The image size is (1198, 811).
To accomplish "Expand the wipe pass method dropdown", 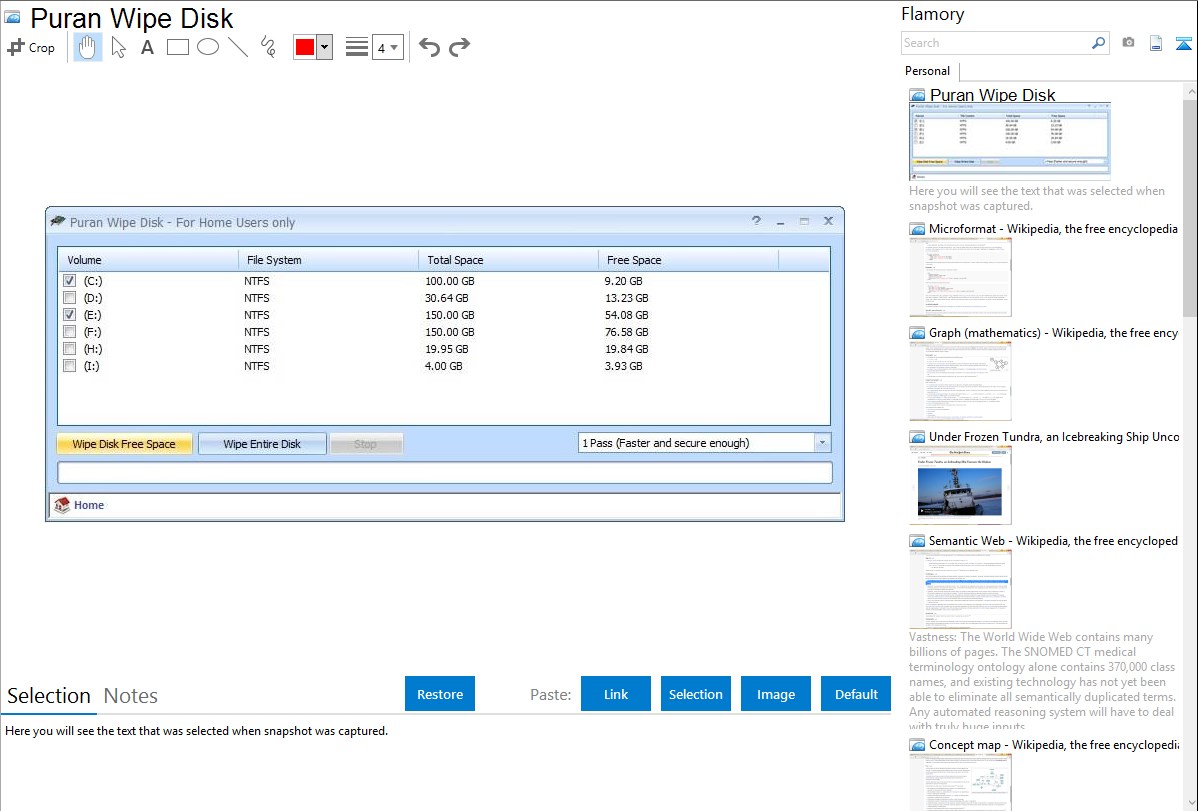I will tap(822, 443).
